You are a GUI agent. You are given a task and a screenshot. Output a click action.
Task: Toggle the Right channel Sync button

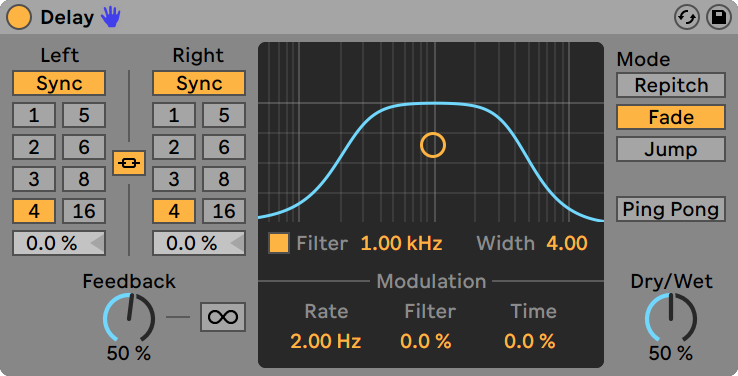pyautogui.click(x=199, y=83)
